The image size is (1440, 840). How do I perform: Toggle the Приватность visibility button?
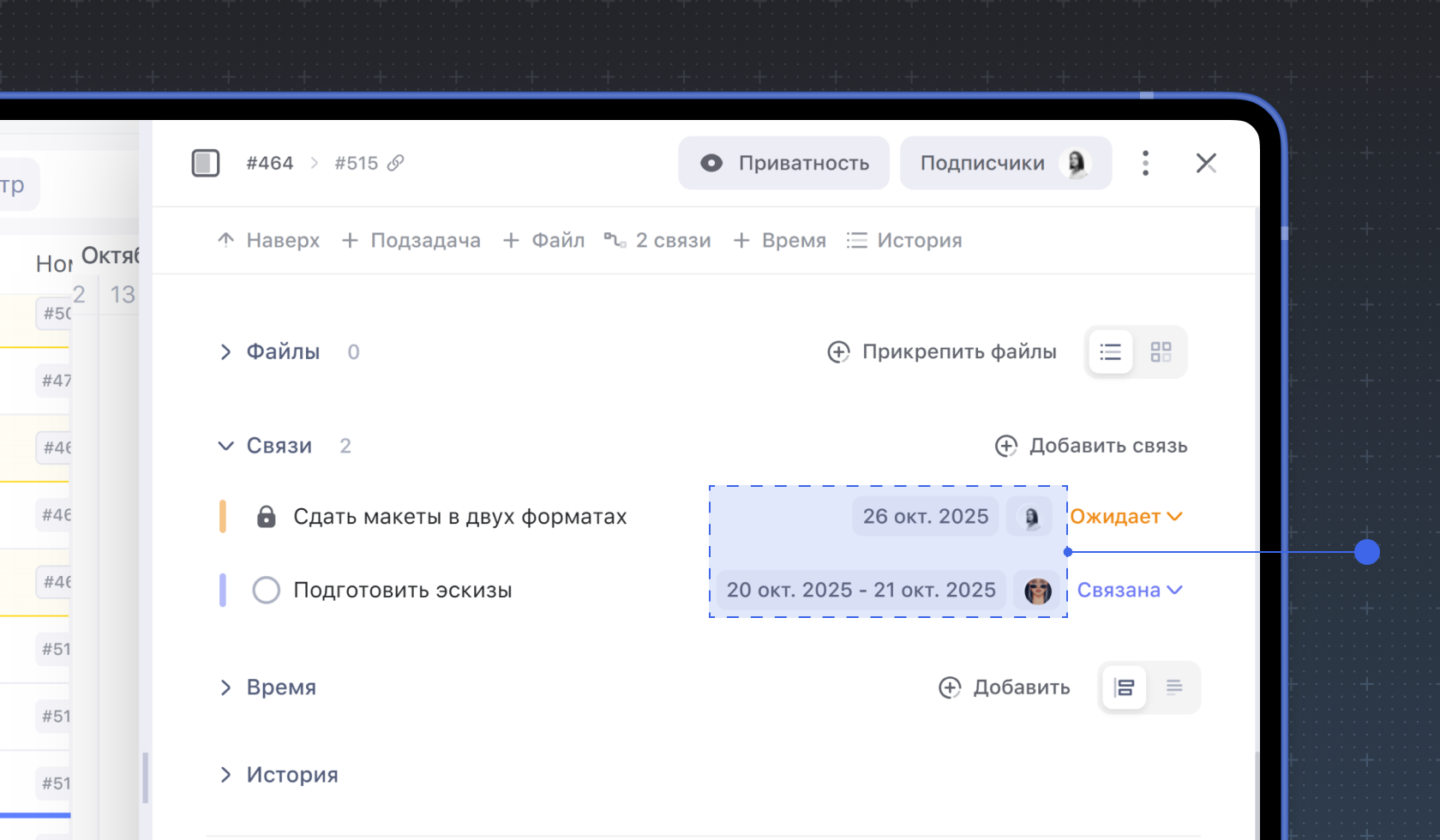(783, 163)
